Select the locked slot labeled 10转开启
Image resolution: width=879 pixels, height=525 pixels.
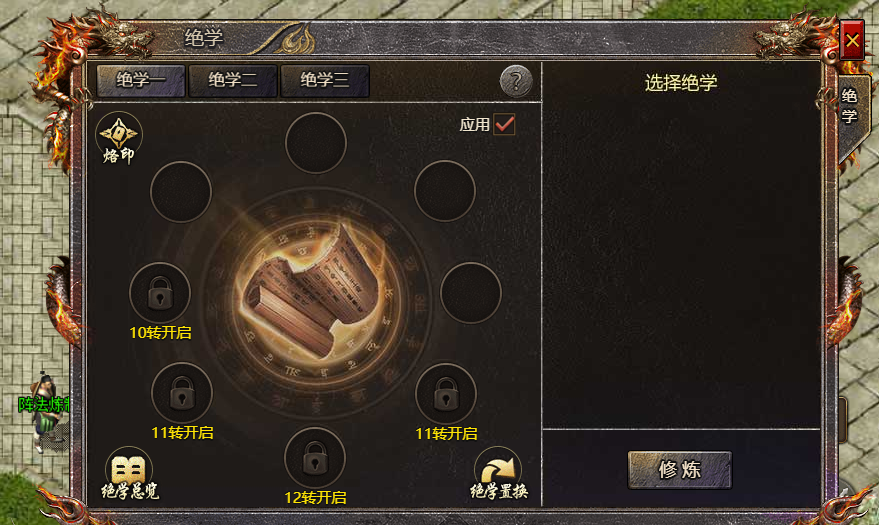(160, 293)
